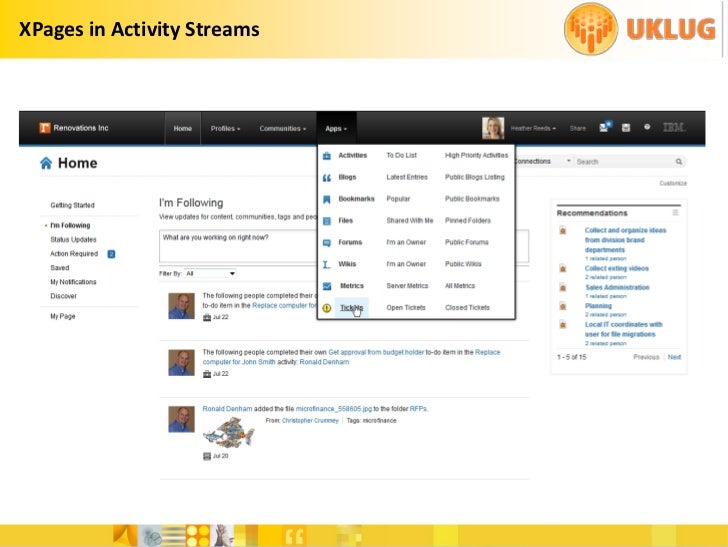Click Ronald Denham avatar on file post
The image size is (728, 547).
182,419
